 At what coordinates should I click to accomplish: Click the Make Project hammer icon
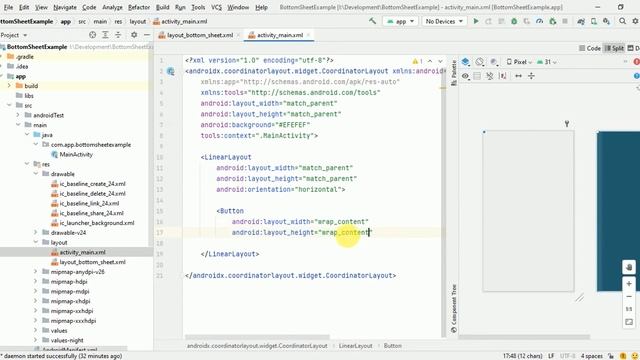point(372,21)
